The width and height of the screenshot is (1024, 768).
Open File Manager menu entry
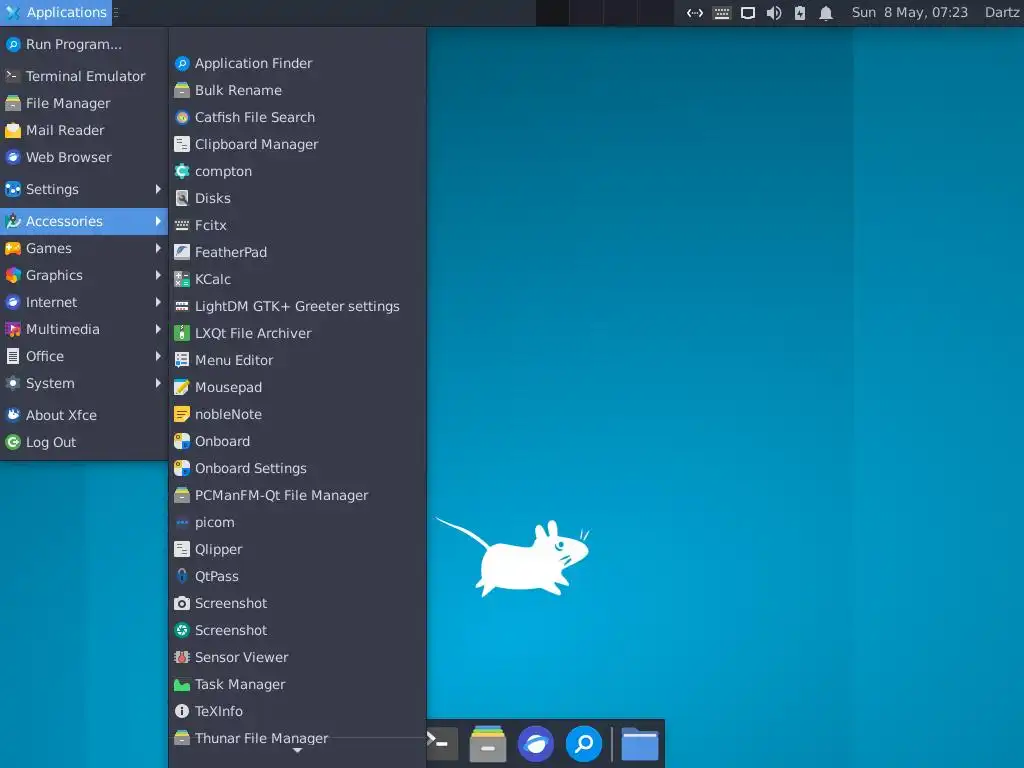[x=84, y=103]
